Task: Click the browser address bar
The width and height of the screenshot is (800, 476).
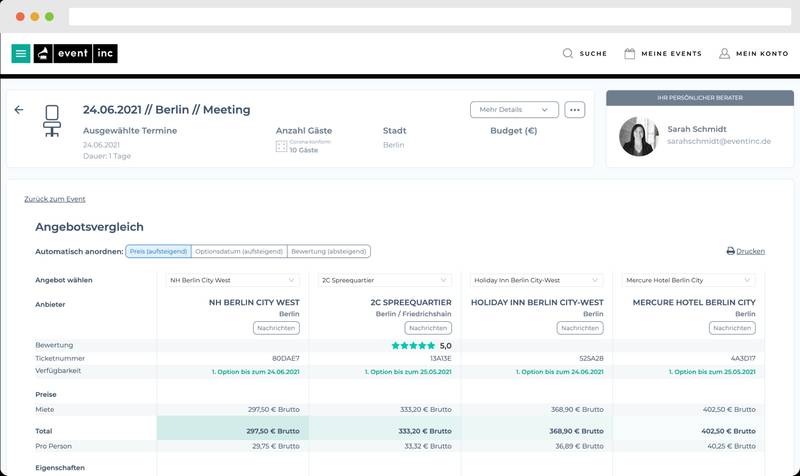Action: coord(430,16)
